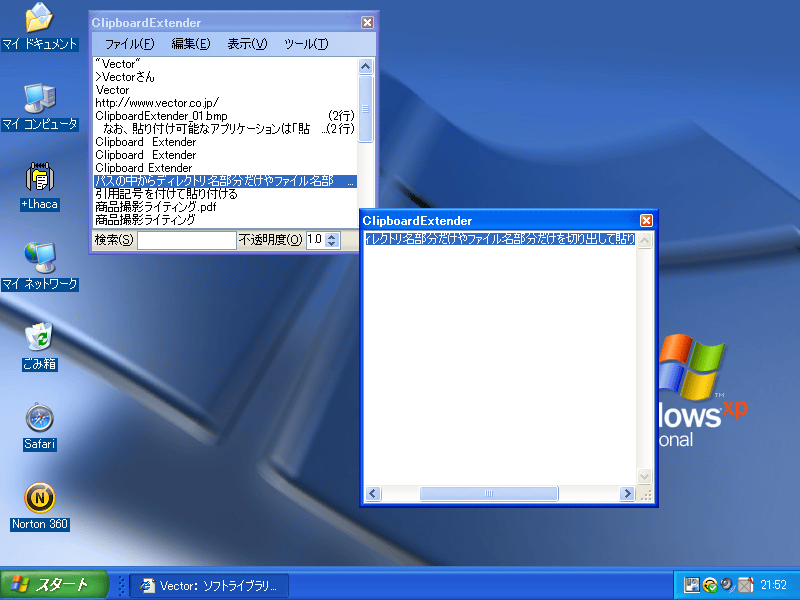Select the +Lhaca archiver desktop icon
The height and width of the screenshot is (600, 800).
[40, 186]
